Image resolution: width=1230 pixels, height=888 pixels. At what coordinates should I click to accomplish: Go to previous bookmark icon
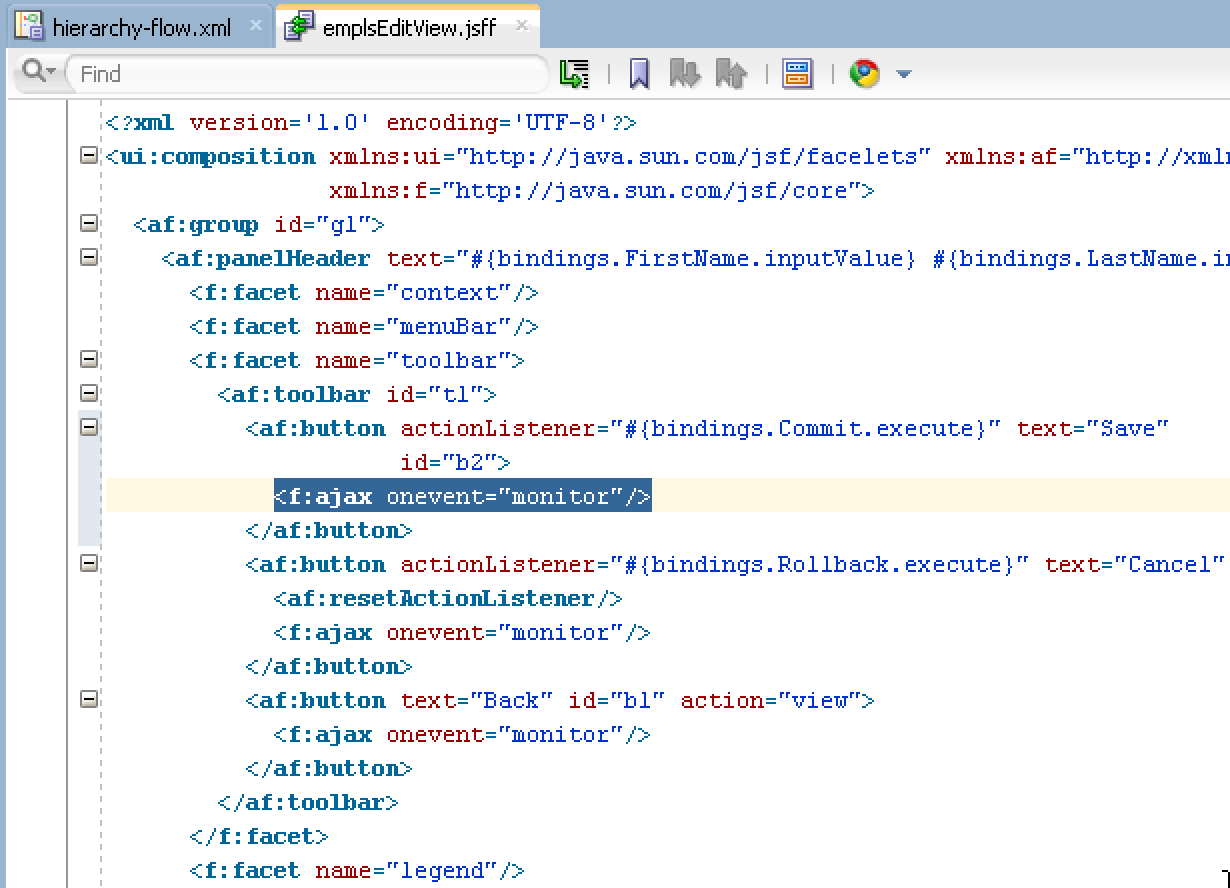[732, 73]
